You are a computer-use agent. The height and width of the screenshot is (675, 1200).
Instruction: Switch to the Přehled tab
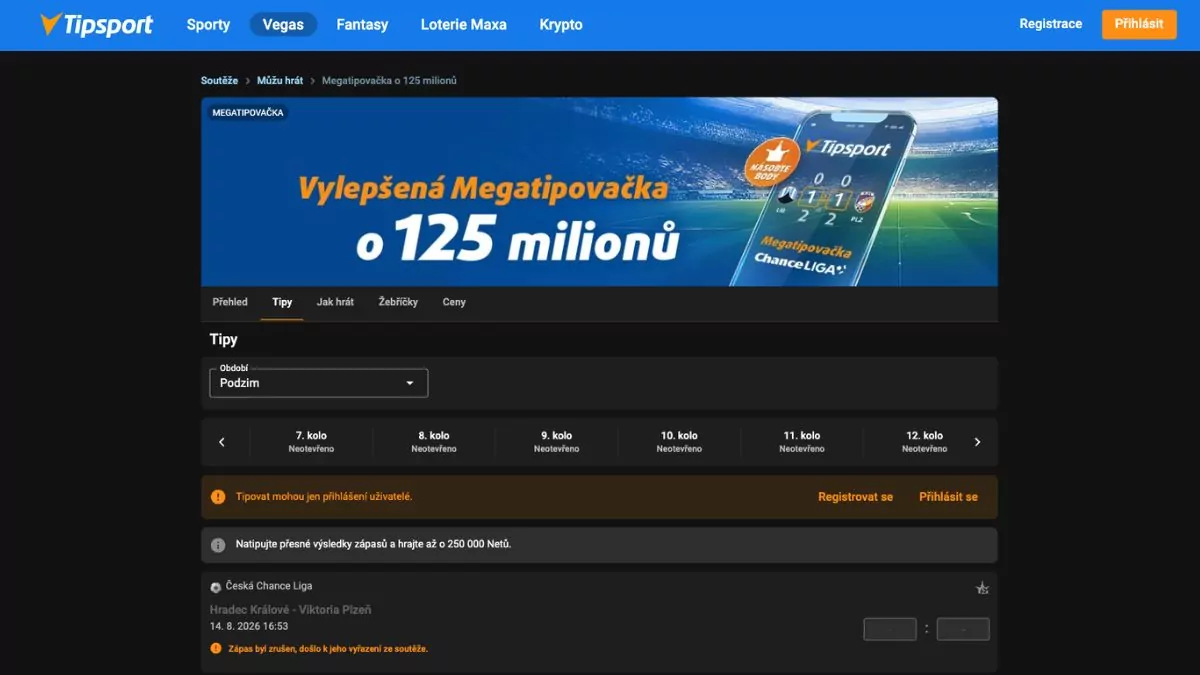[230, 302]
